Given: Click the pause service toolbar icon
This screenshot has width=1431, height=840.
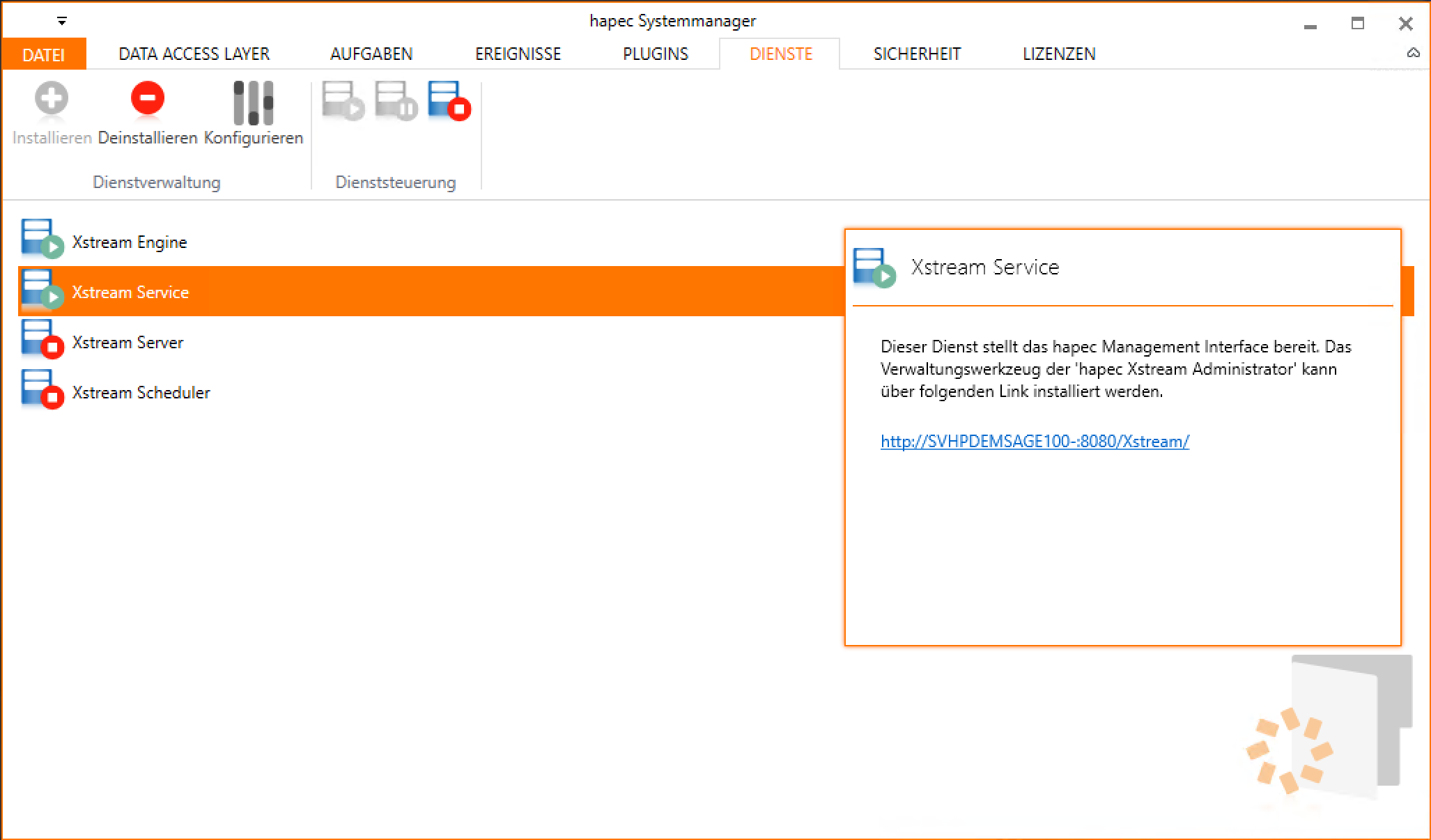Looking at the screenshot, I should (396, 101).
